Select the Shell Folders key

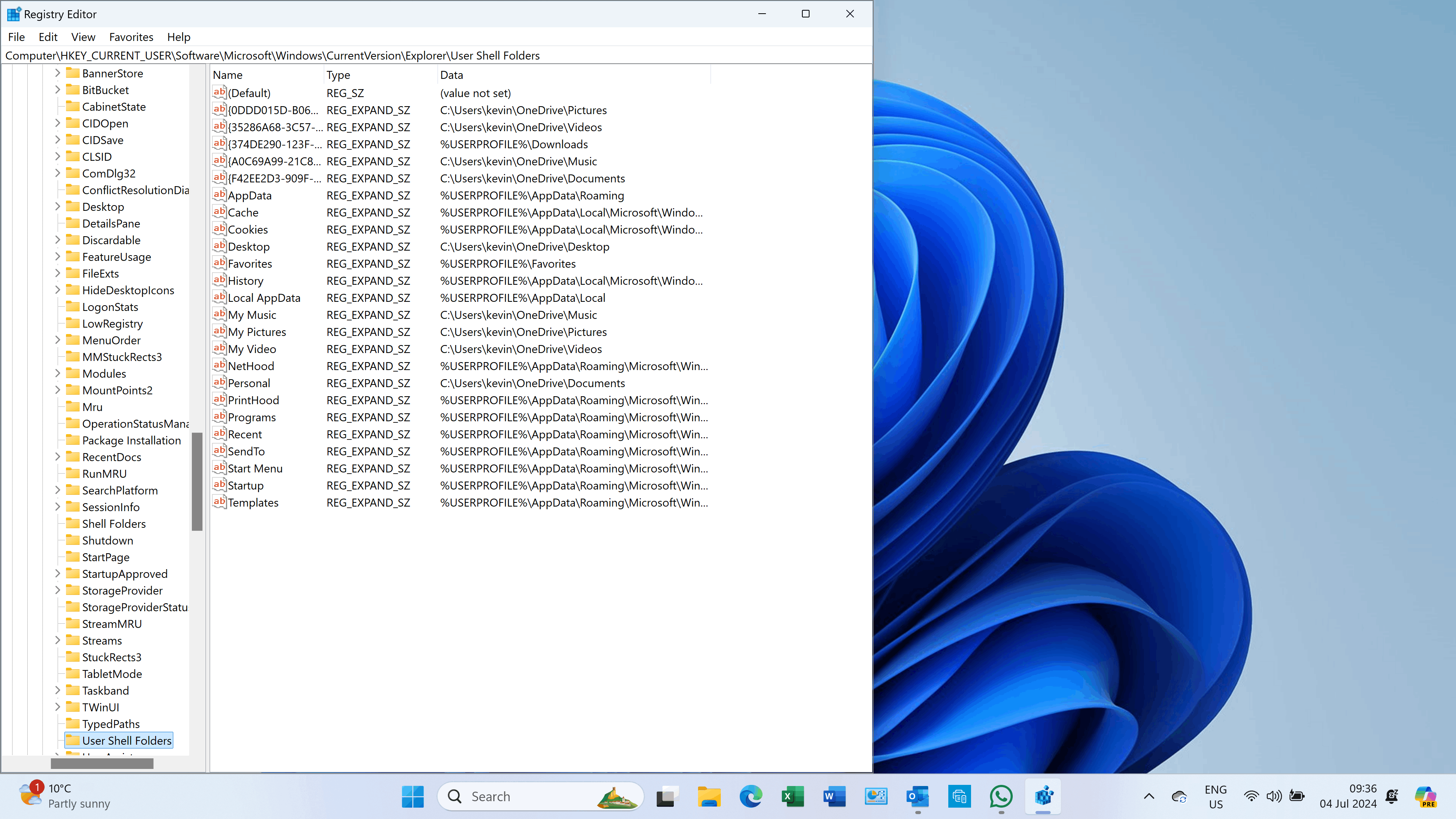tap(114, 523)
